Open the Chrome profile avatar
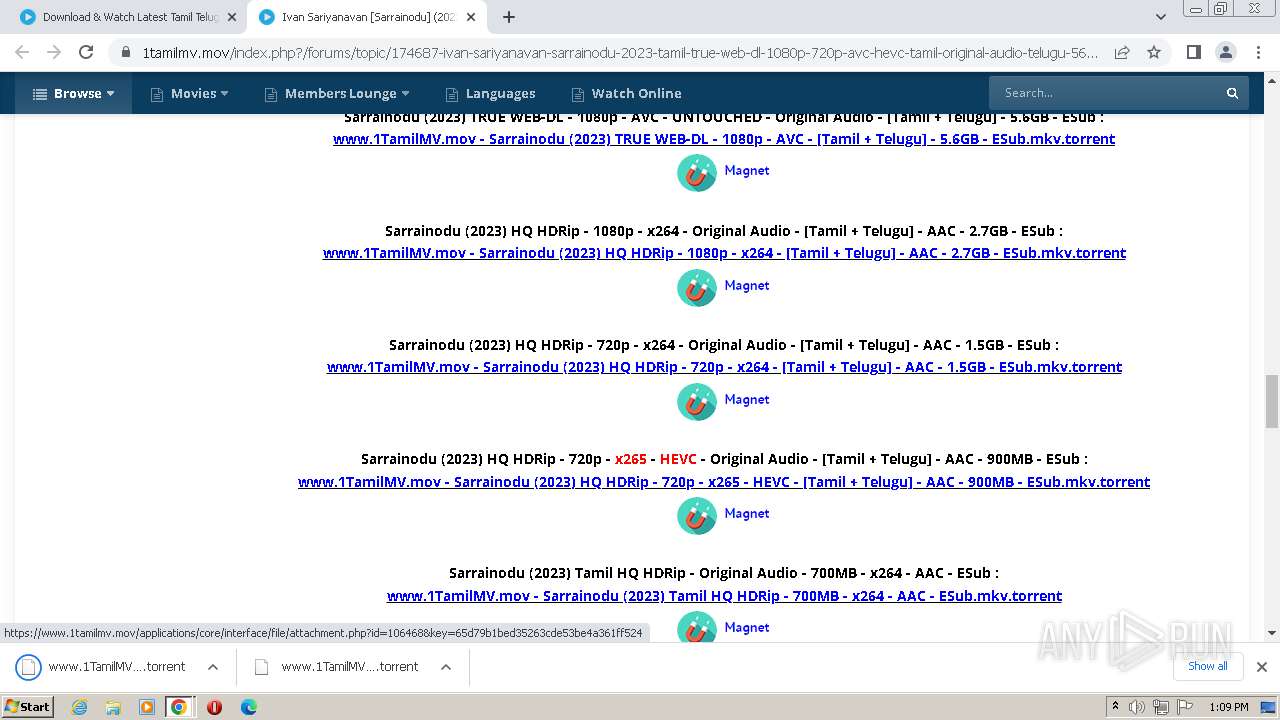The height and width of the screenshot is (720, 1280). pyautogui.click(x=1225, y=52)
